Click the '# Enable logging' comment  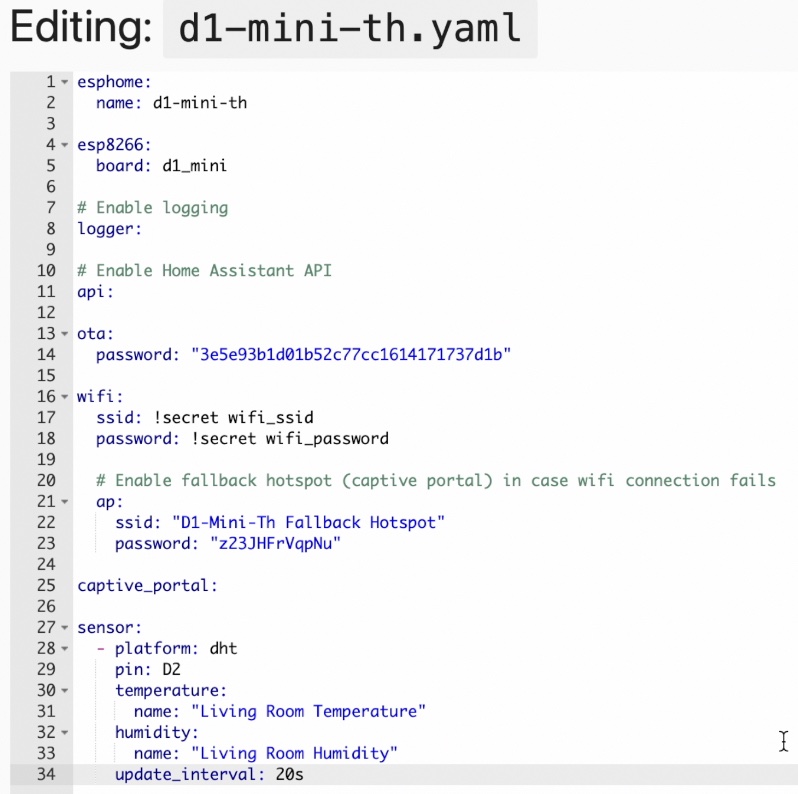(153, 208)
